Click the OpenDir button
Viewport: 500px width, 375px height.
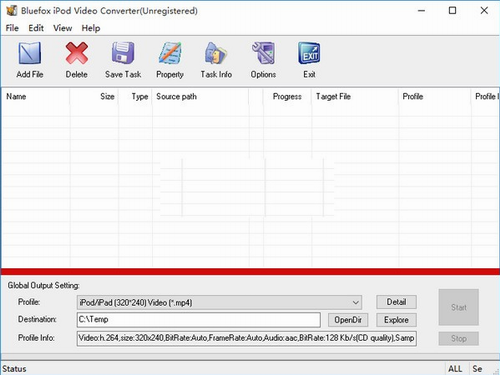pos(348,320)
